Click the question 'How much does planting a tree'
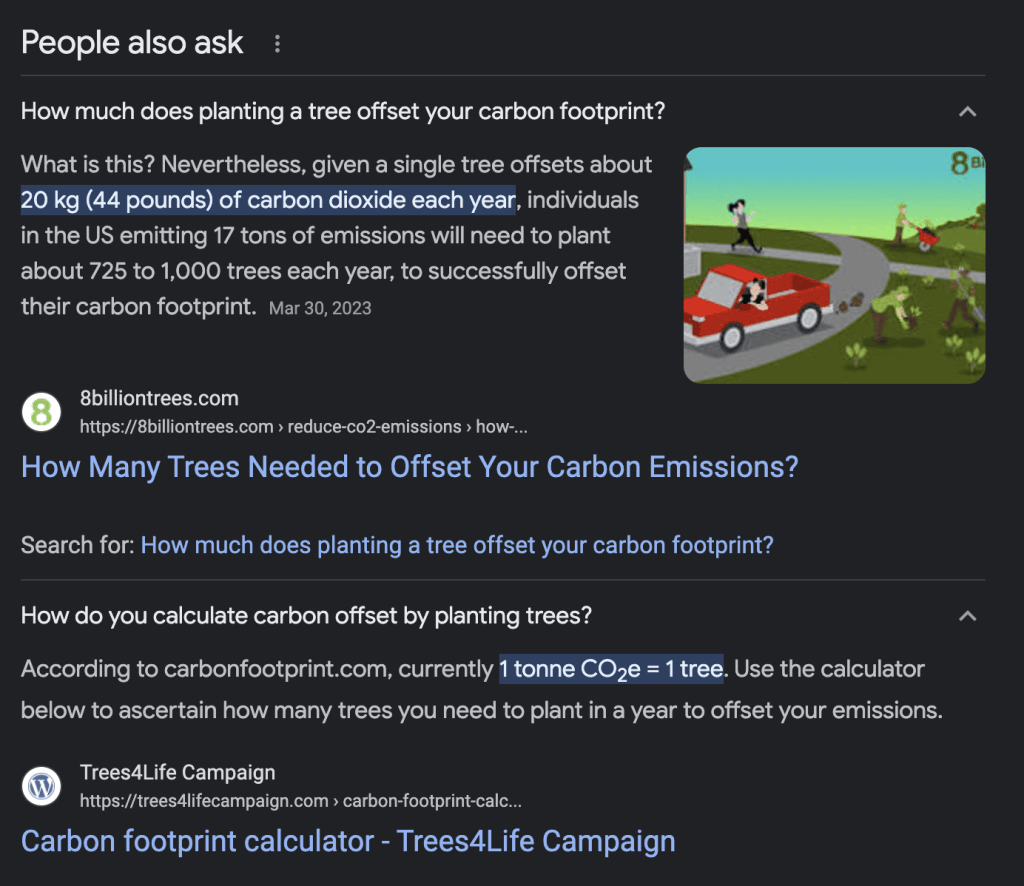This screenshot has height=886, width=1024. coord(343,111)
